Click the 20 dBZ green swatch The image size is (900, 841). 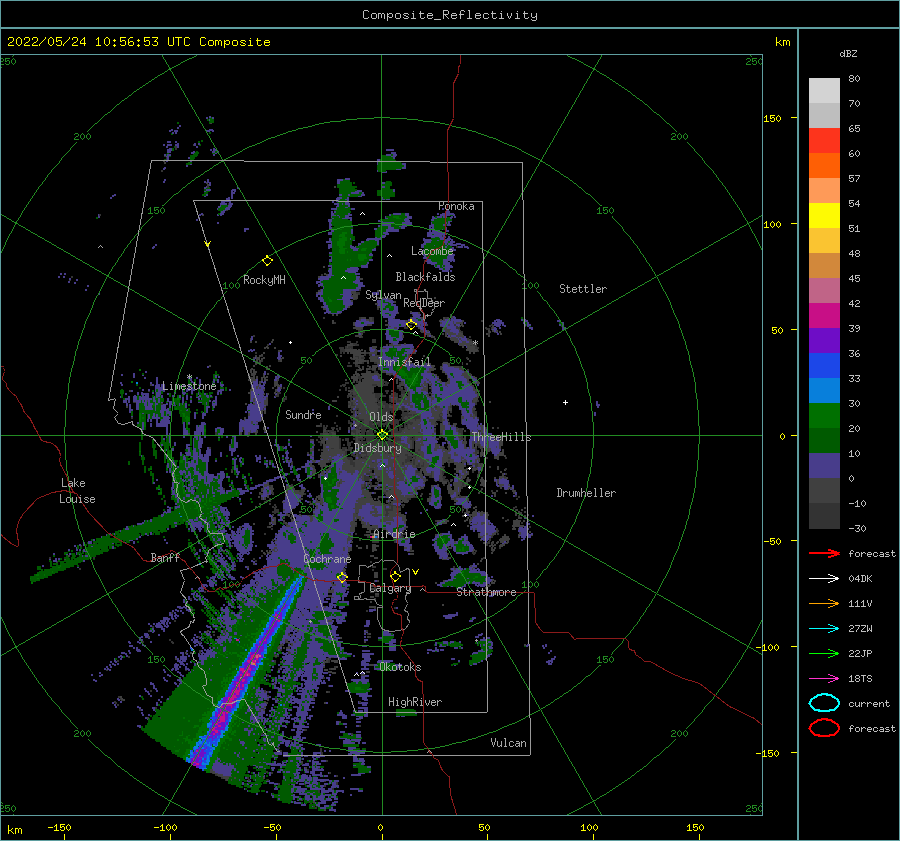point(824,416)
